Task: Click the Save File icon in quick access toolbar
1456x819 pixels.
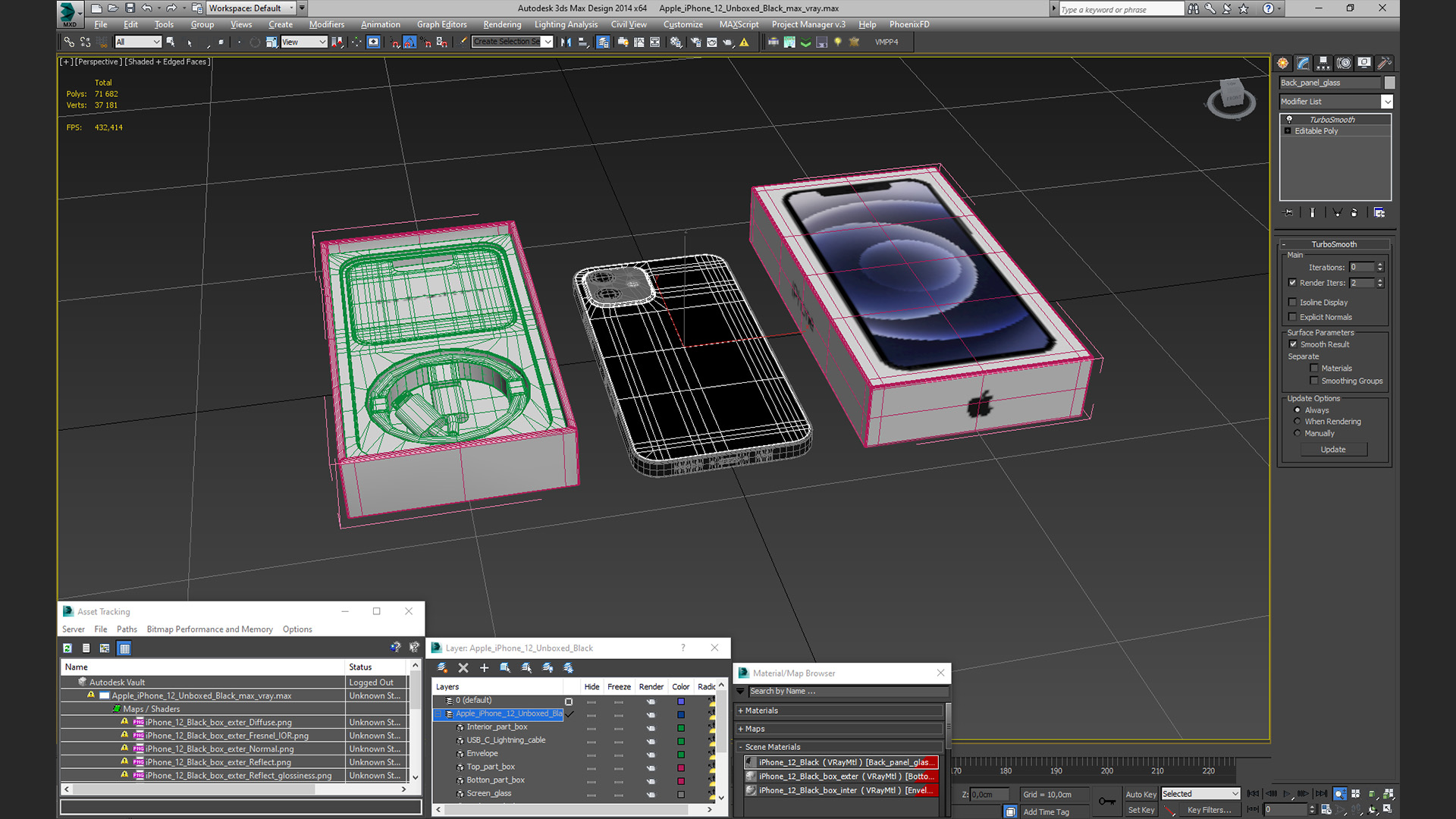Action: 130,8
